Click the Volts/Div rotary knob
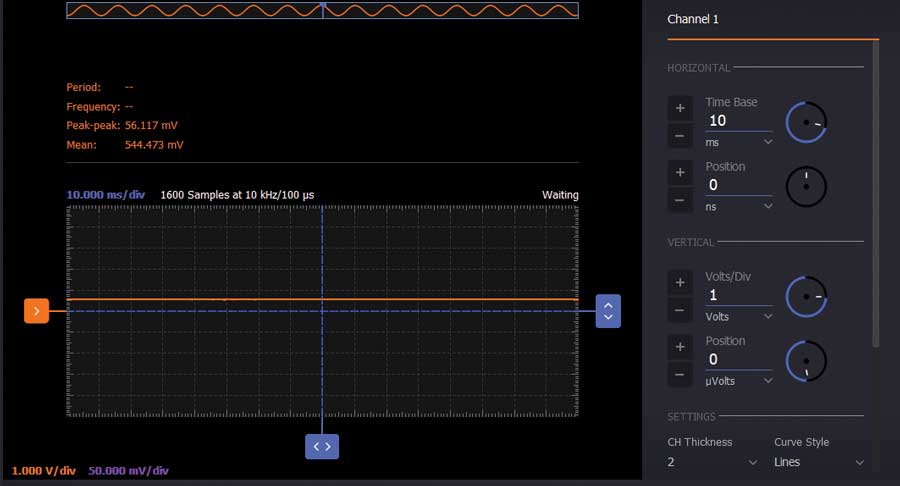 click(806, 297)
